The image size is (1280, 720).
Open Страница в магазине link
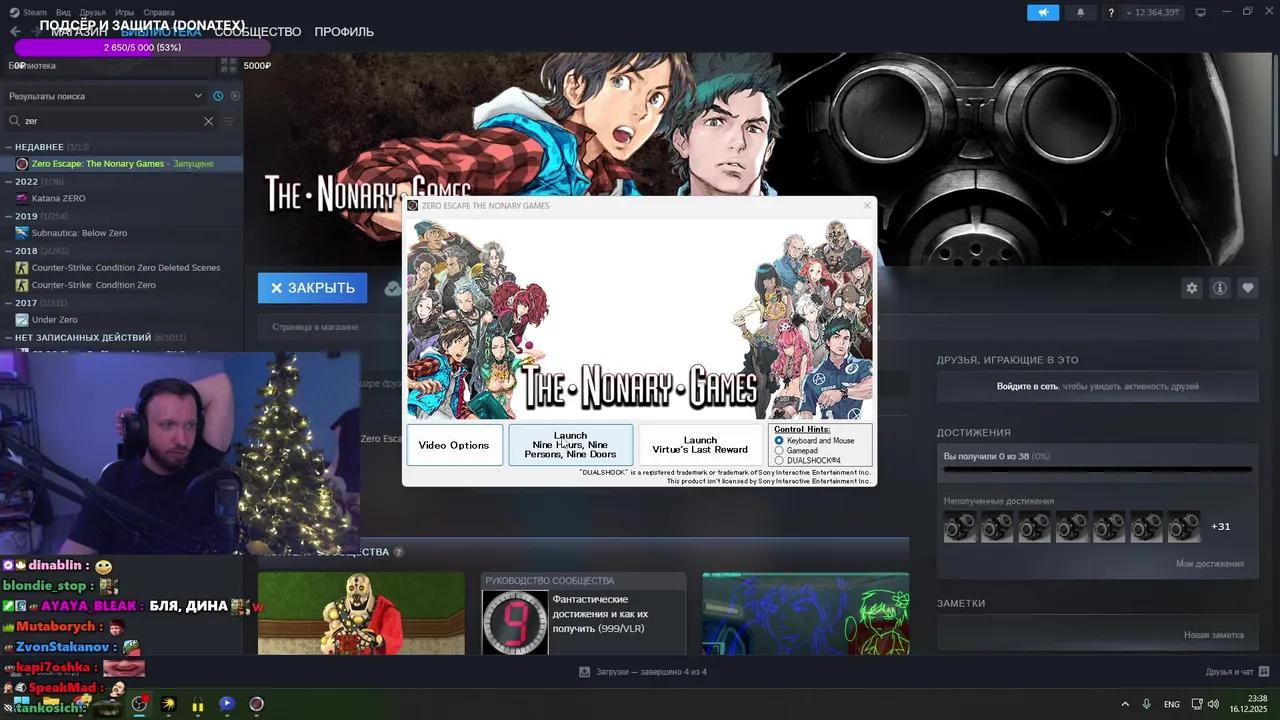pyautogui.click(x=315, y=327)
